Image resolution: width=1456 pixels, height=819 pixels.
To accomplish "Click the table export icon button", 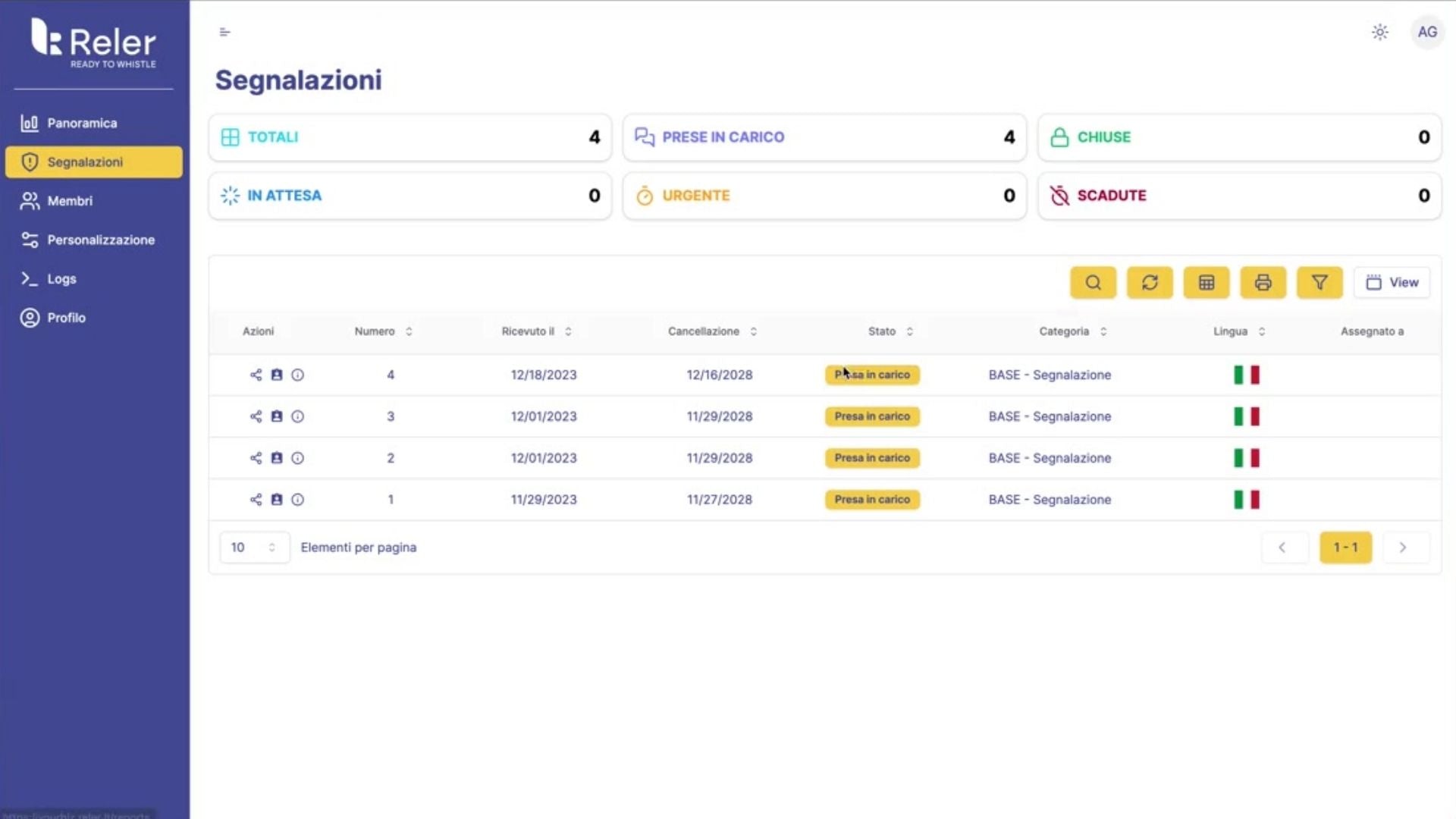I will coord(1206,283).
